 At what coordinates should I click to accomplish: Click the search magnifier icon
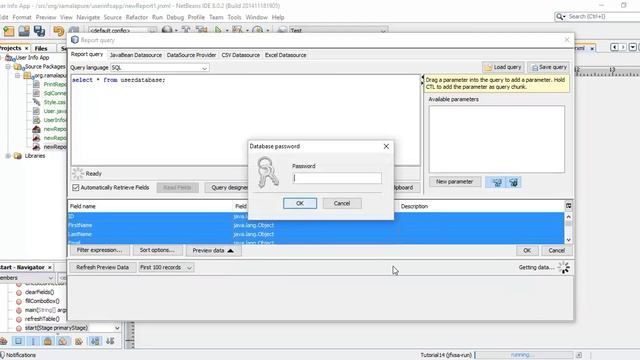click(560, 17)
